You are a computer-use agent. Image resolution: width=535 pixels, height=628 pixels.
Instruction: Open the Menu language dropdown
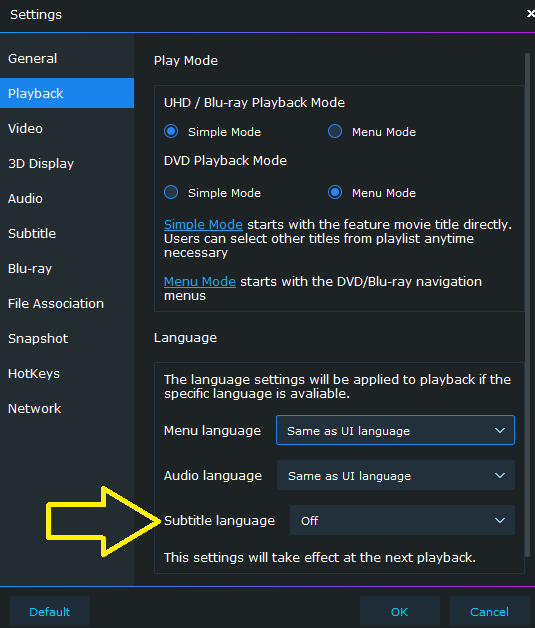pos(395,430)
